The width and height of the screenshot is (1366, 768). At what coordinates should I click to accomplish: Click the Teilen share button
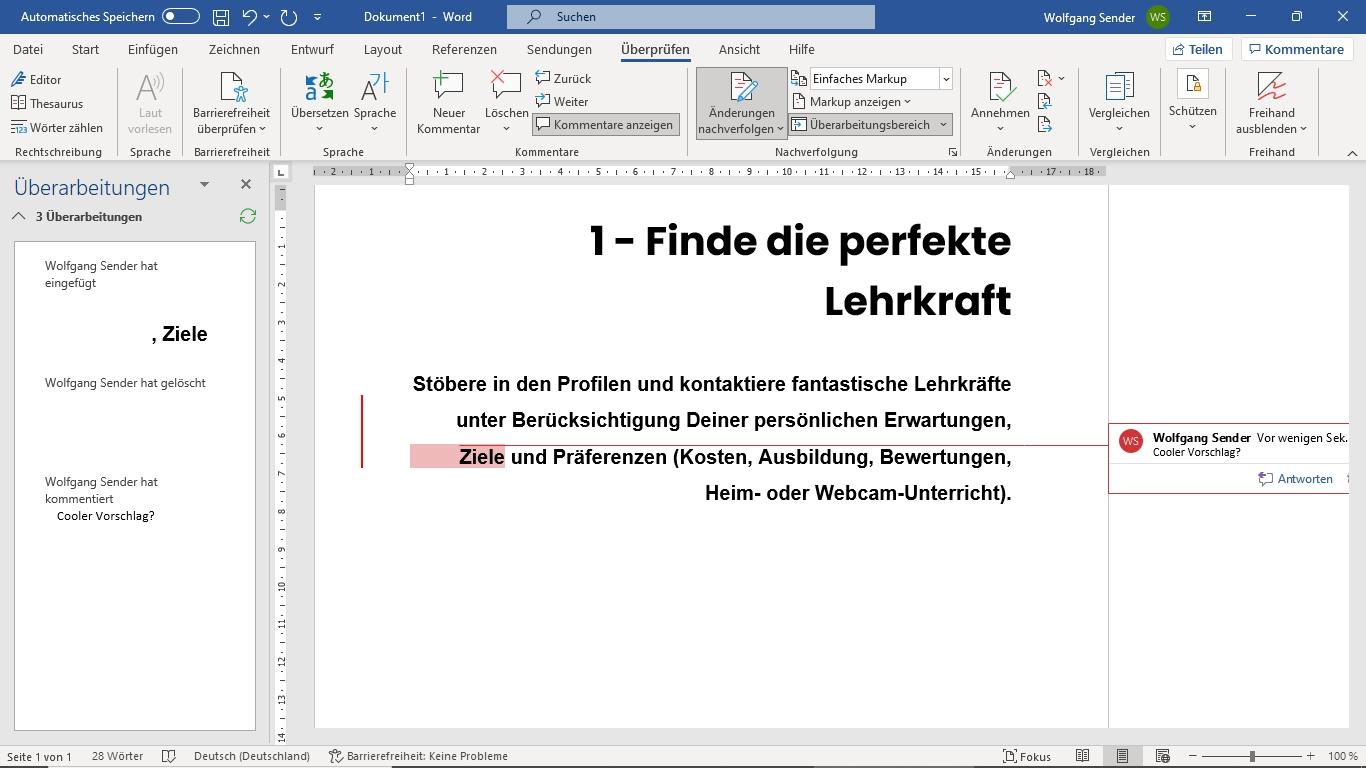tap(1197, 49)
